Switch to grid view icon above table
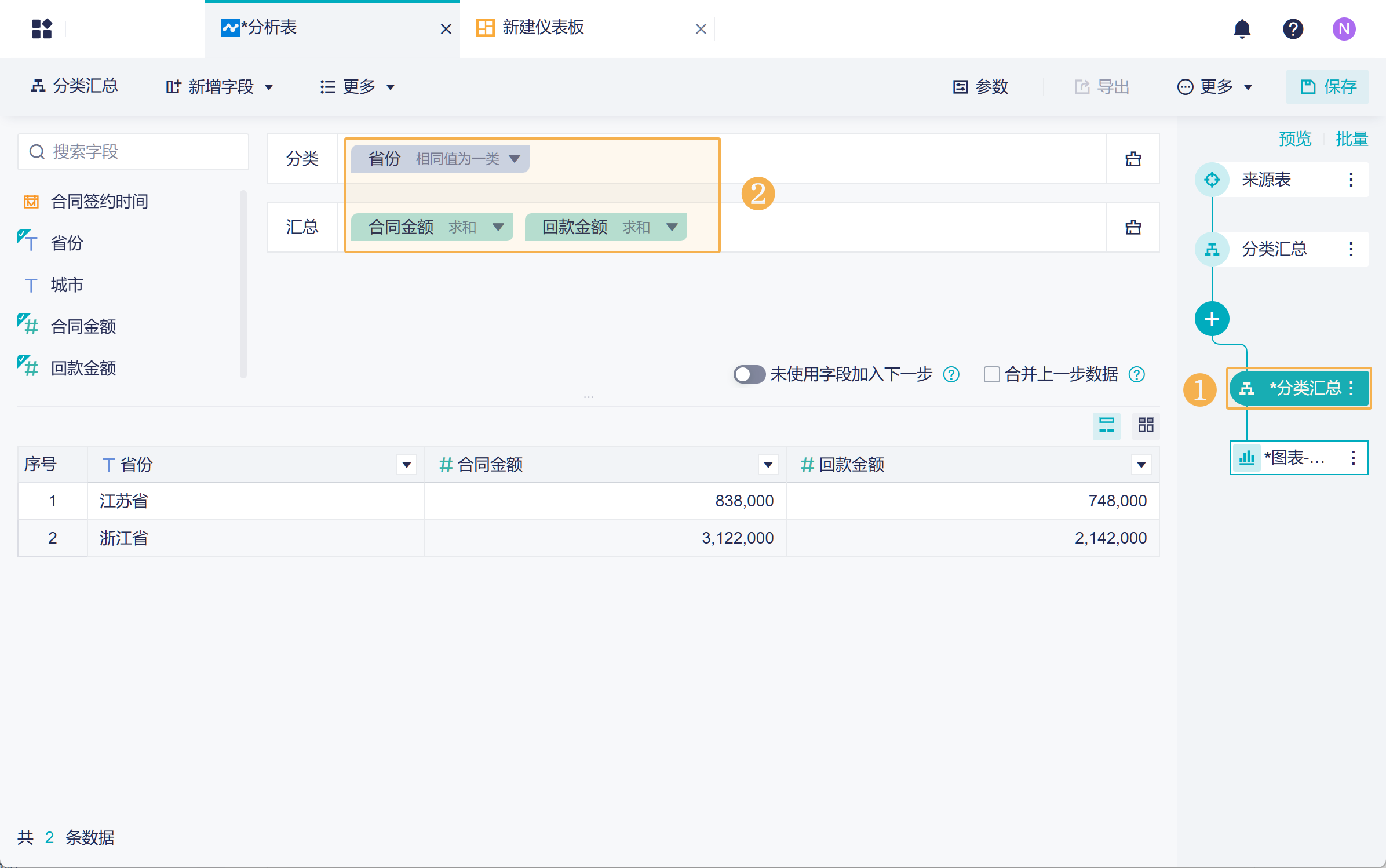 click(1146, 425)
